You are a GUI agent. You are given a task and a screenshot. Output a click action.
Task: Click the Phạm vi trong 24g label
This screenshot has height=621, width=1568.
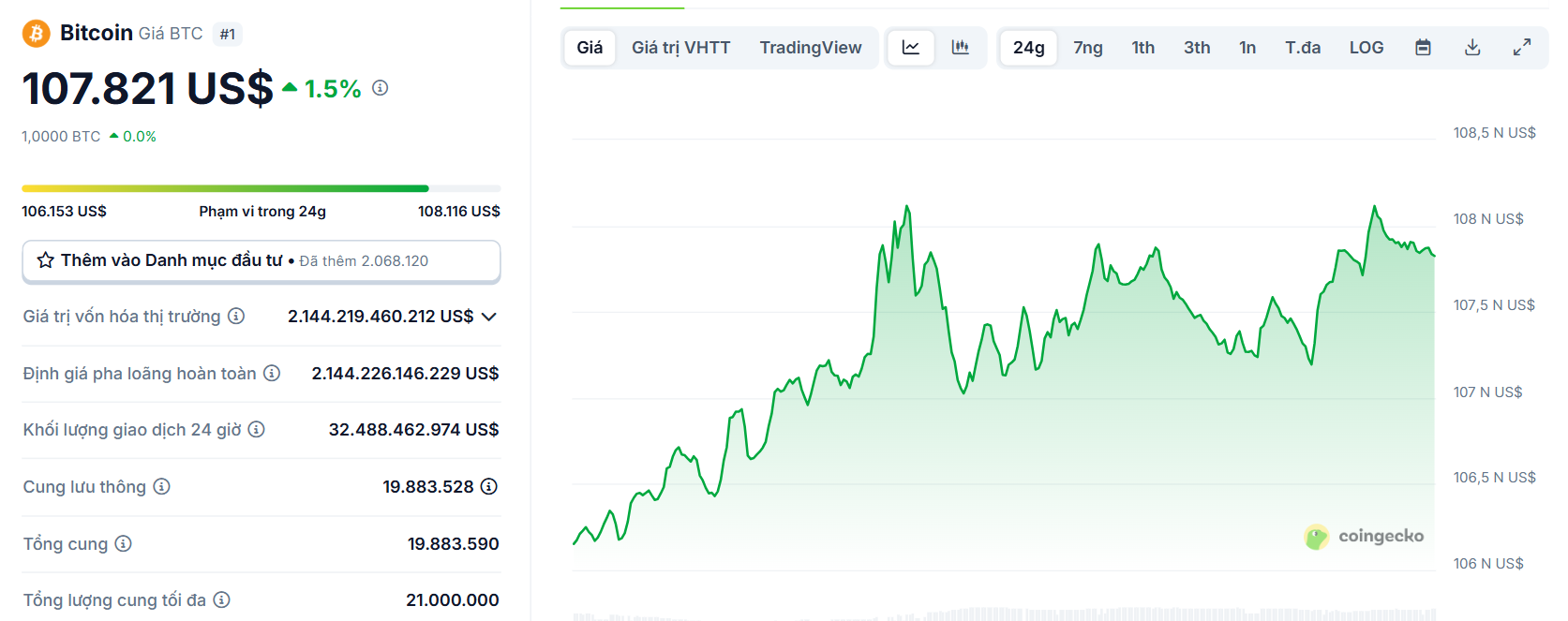coord(262,212)
